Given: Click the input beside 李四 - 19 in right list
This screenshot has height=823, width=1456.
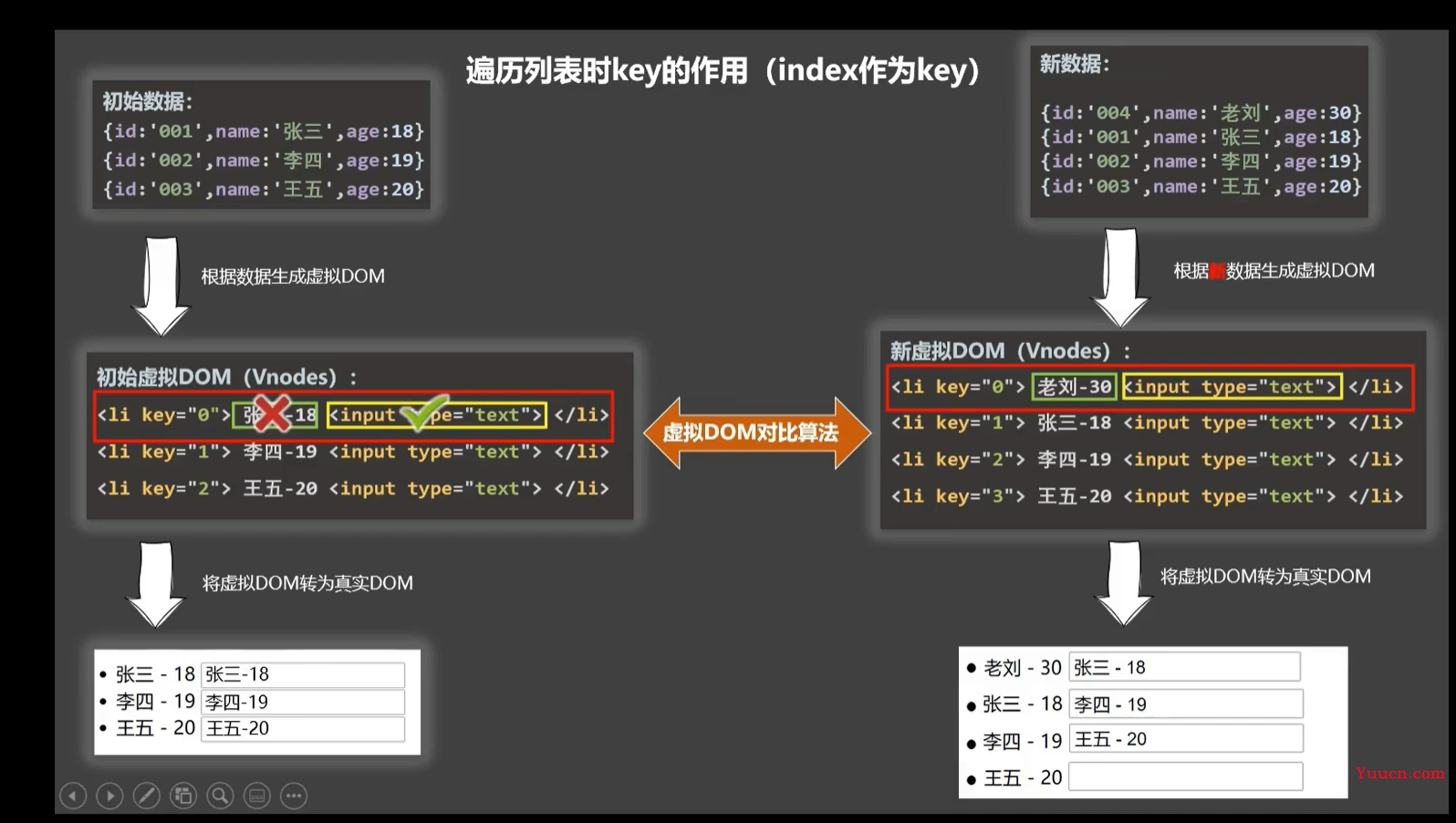Looking at the screenshot, I should (1185, 739).
